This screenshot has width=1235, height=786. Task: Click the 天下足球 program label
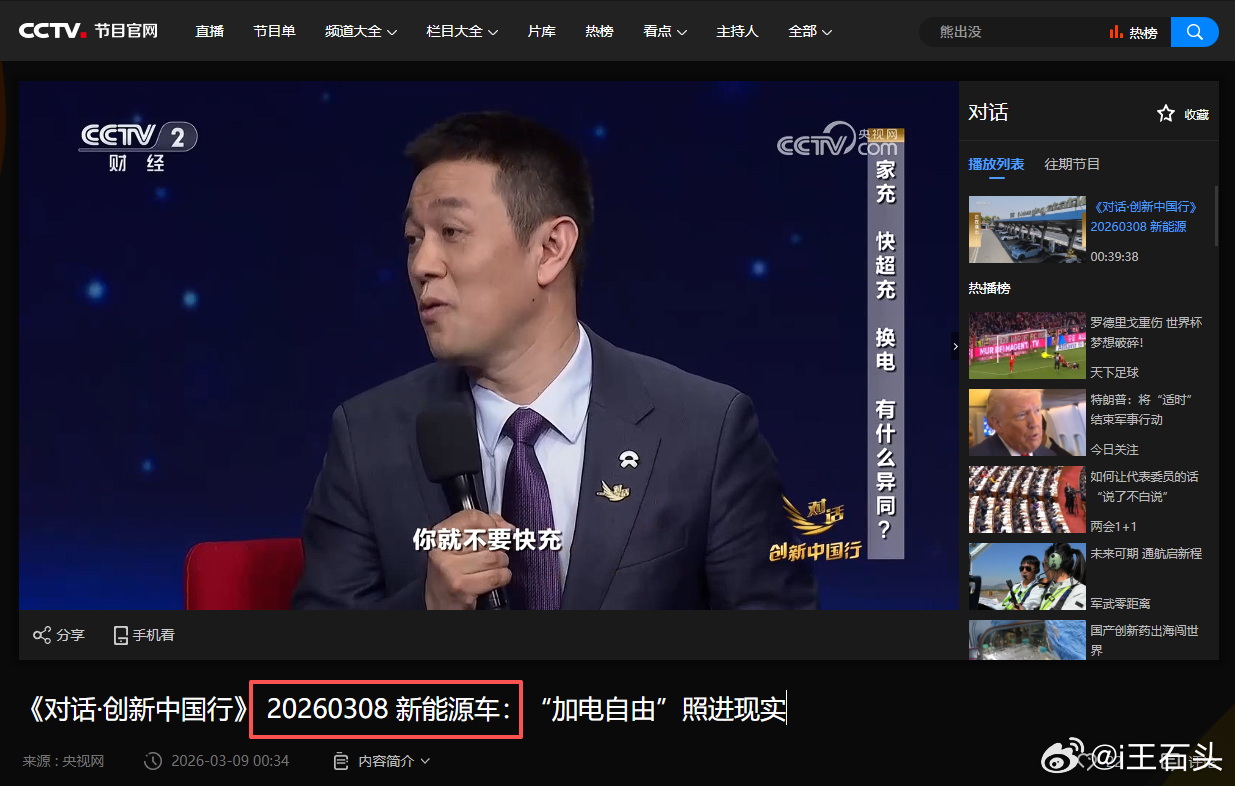click(x=1114, y=372)
